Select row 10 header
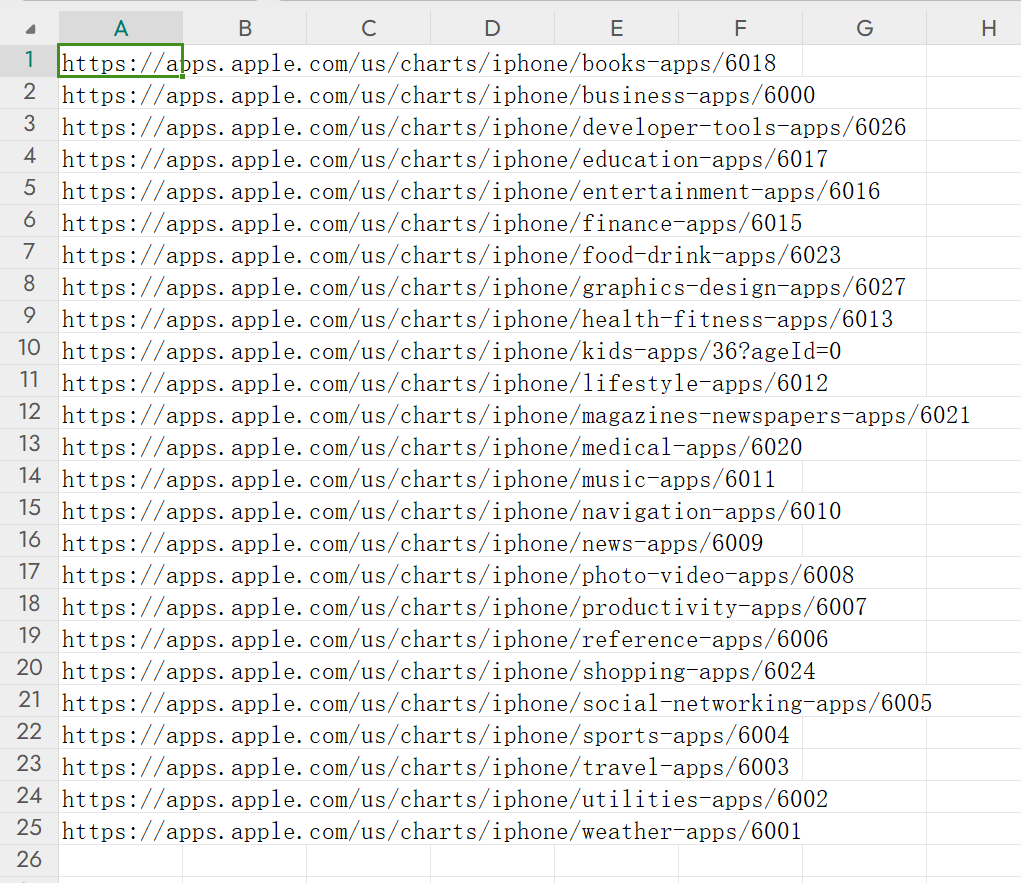Image resolution: width=1021 pixels, height=883 pixels. point(29,348)
